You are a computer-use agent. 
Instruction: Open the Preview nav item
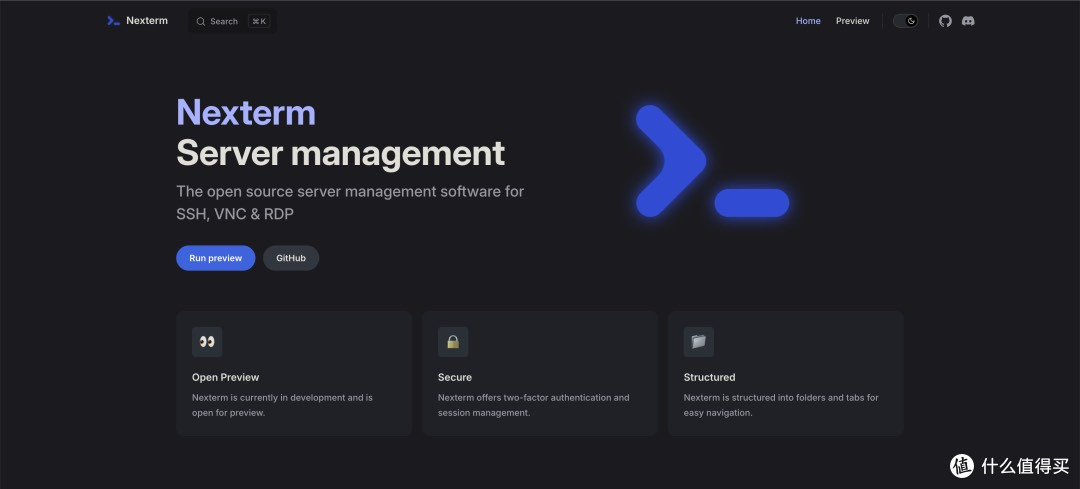pos(853,21)
